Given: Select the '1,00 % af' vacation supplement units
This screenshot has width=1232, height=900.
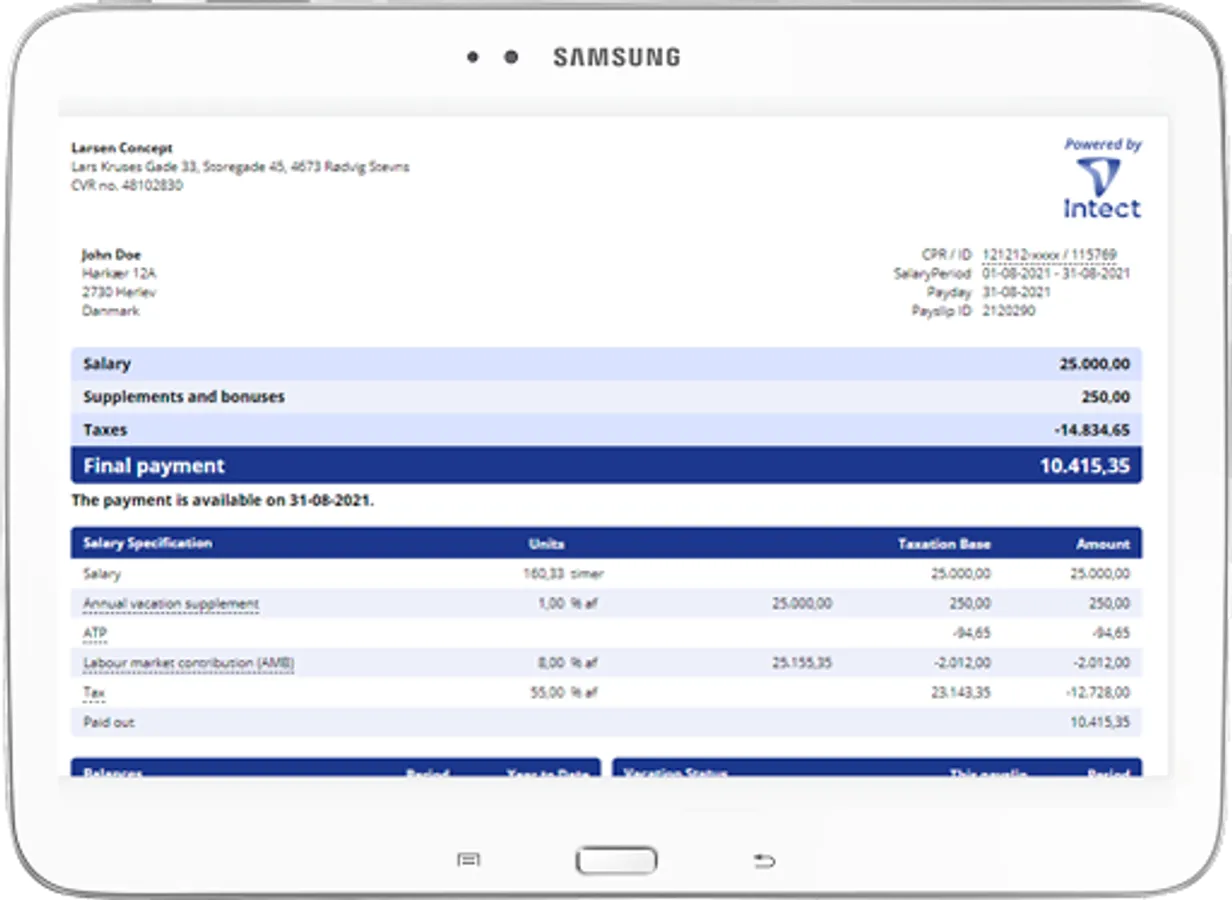Looking at the screenshot, I should [568, 604].
